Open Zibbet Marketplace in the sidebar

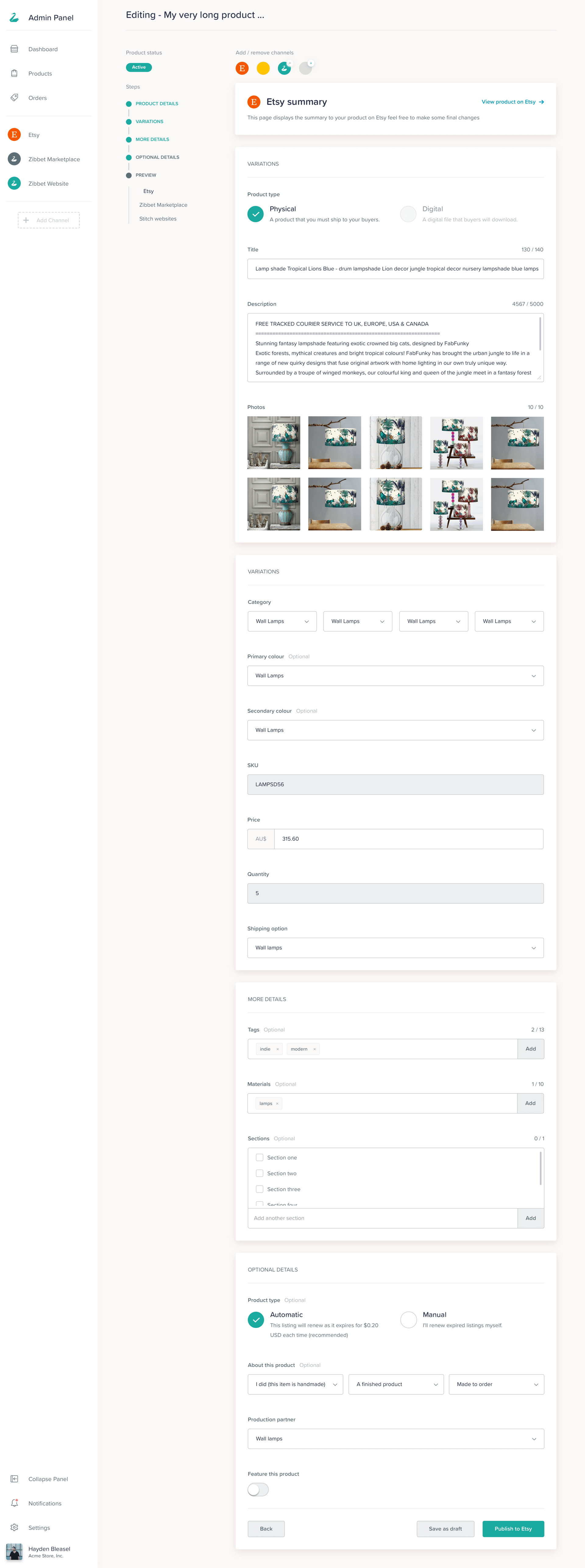click(54, 159)
